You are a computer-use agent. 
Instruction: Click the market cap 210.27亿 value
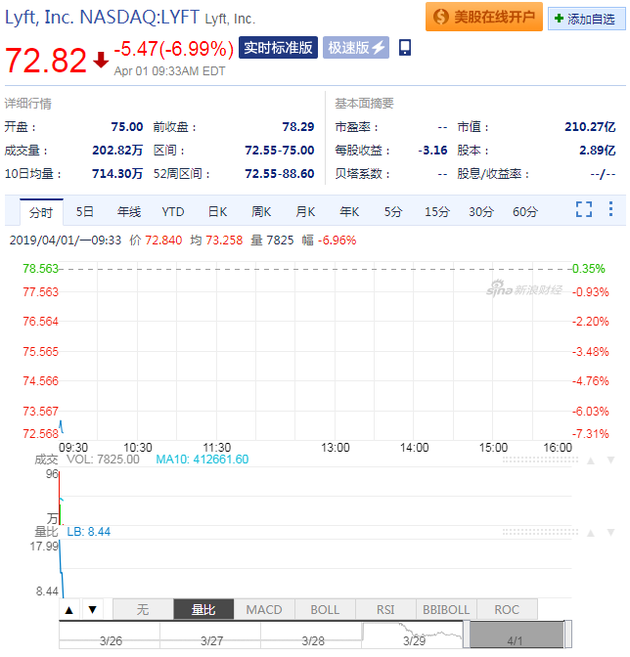pyautogui.click(x=590, y=127)
